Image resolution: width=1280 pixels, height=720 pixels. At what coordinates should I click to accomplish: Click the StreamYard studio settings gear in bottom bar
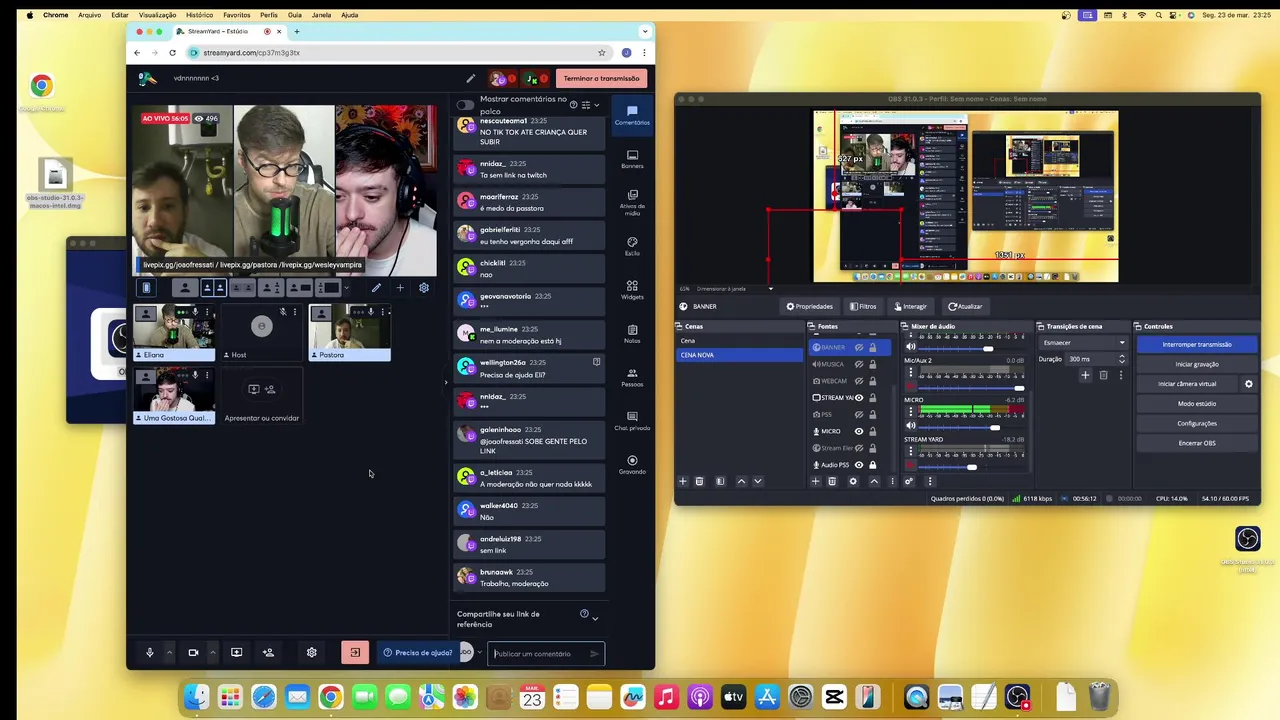click(312, 653)
